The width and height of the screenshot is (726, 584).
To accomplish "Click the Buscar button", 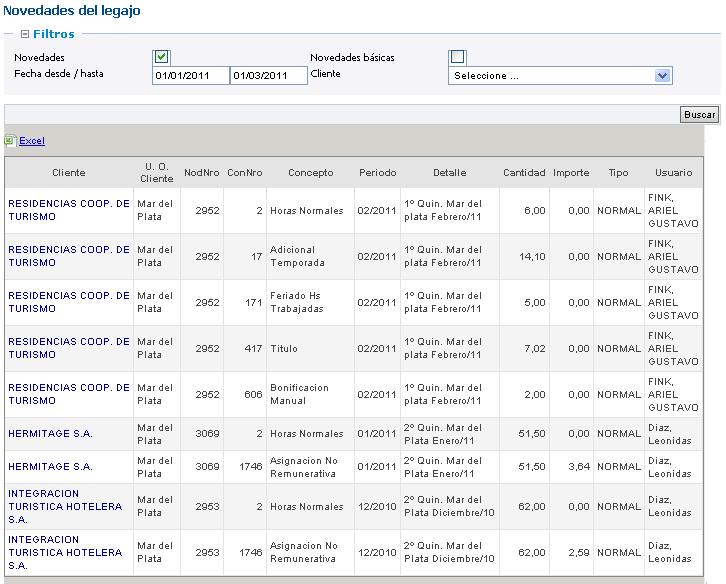I will [699, 115].
